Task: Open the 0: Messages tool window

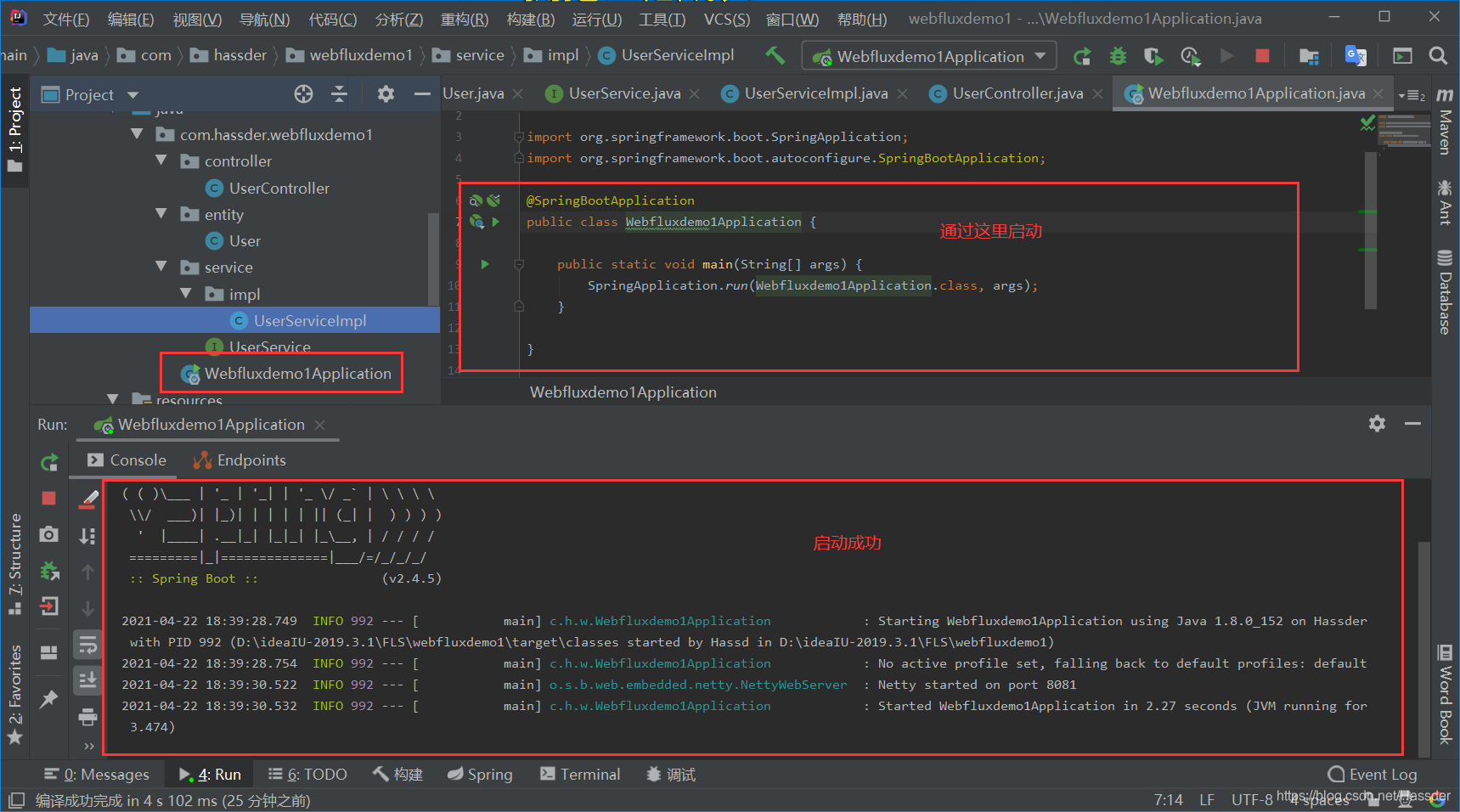Action: point(97,774)
